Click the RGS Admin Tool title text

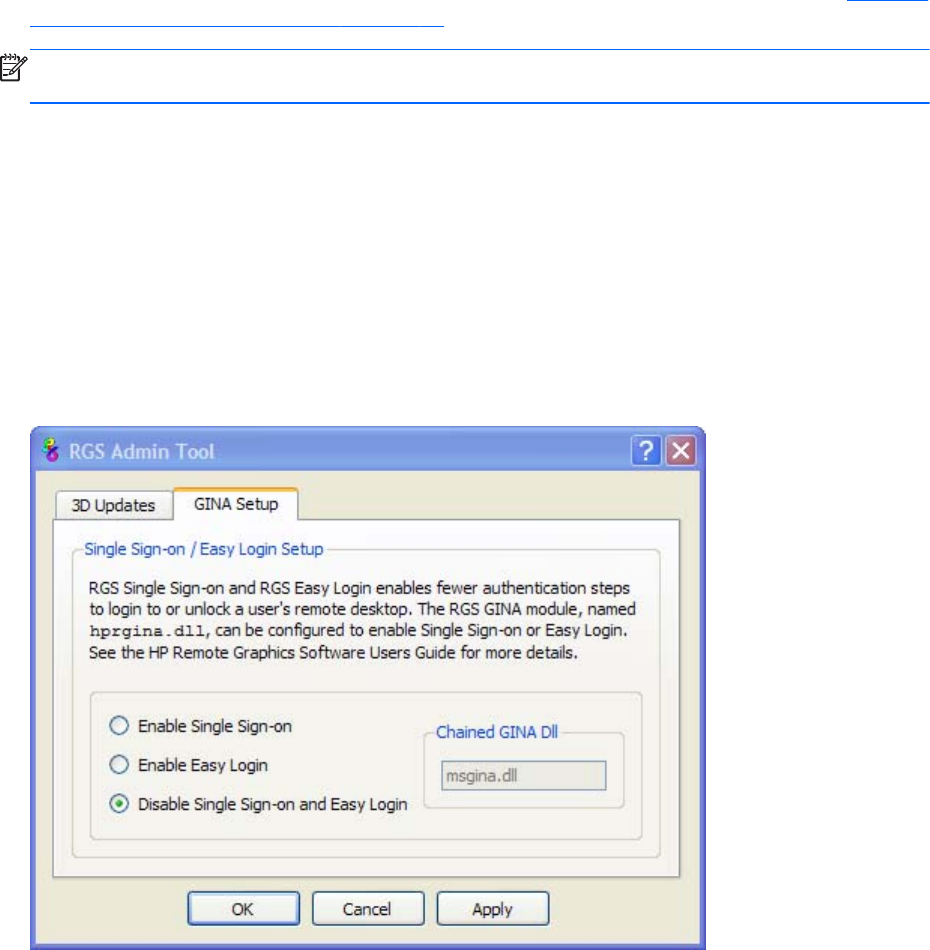coord(141,451)
